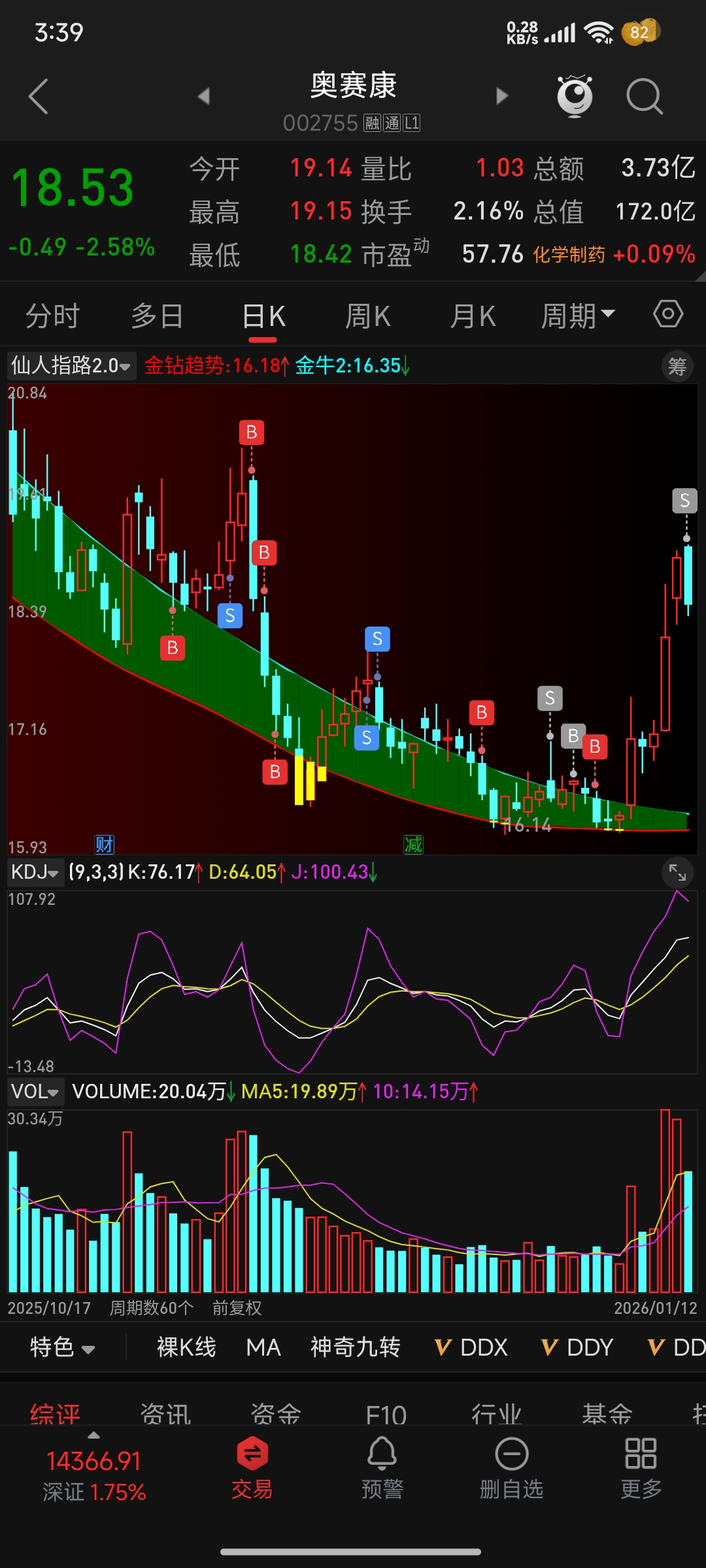Tap the gray S marker at far right
This screenshot has width=706, height=1568.
point(685,500)
